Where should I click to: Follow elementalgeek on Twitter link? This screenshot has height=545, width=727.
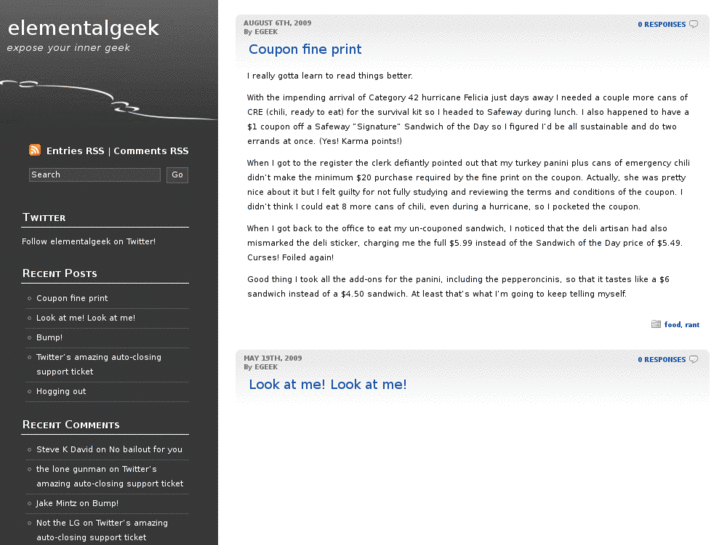tap(89, 241)
